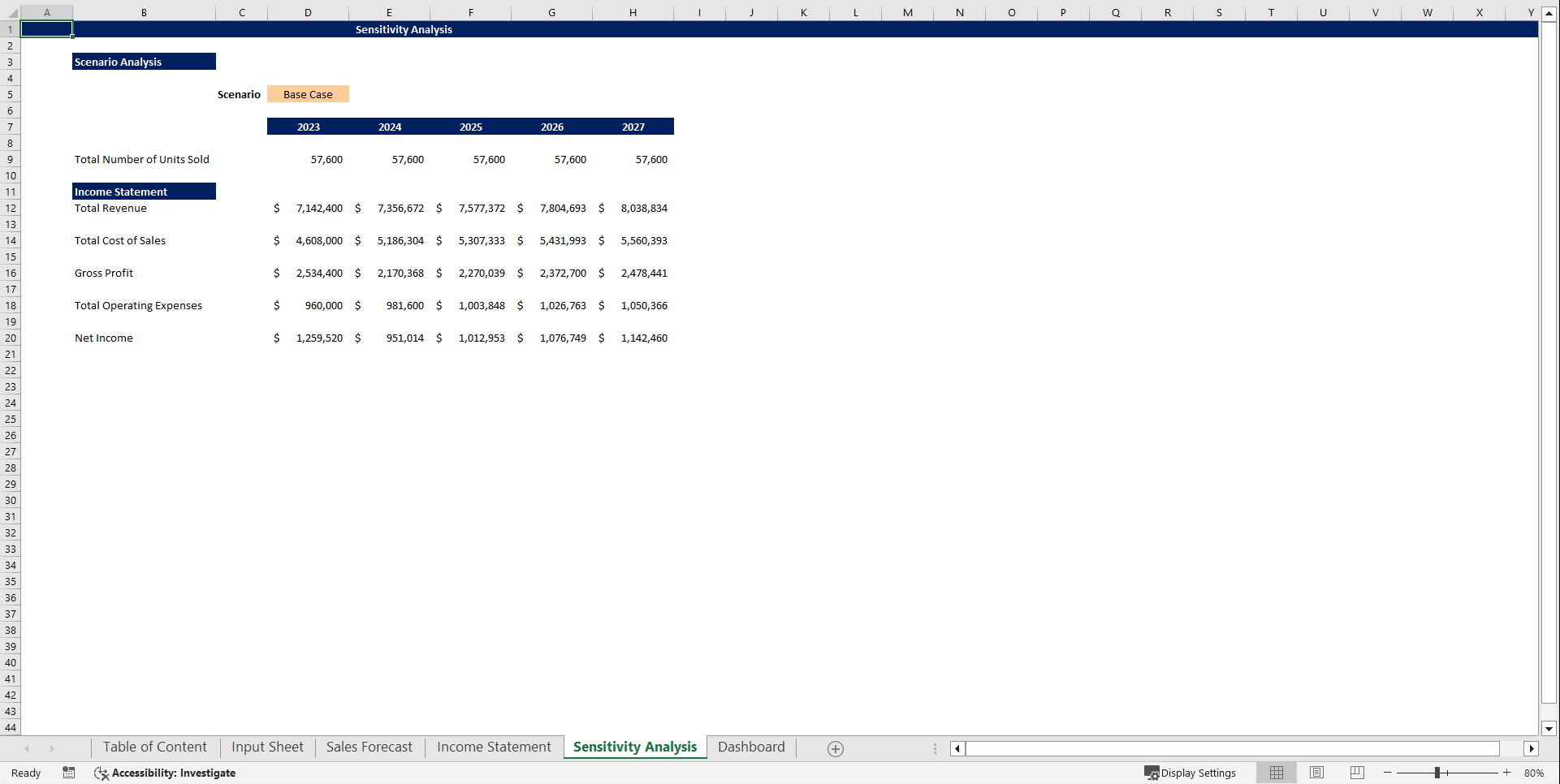Zoom out with the minus icon
This screenshot has width=1560, height=784.
tap(1388, 773)
